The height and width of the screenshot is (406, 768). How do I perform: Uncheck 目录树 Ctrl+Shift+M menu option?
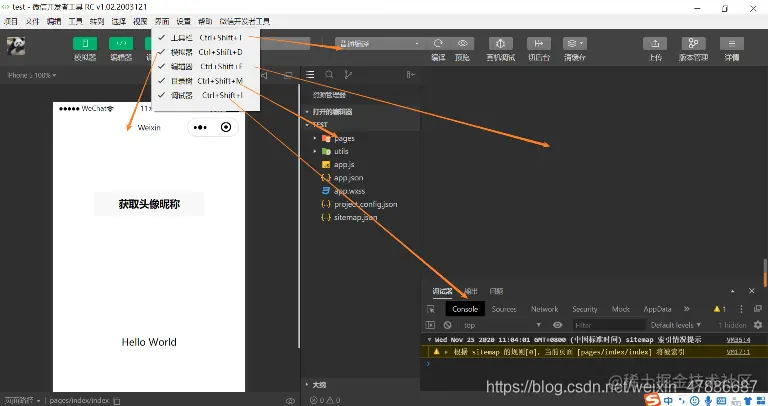(x=206, y=81)
